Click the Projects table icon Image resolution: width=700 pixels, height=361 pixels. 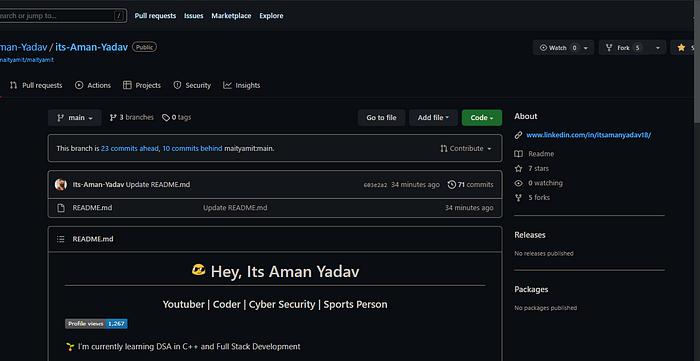(x=127, y=85)
